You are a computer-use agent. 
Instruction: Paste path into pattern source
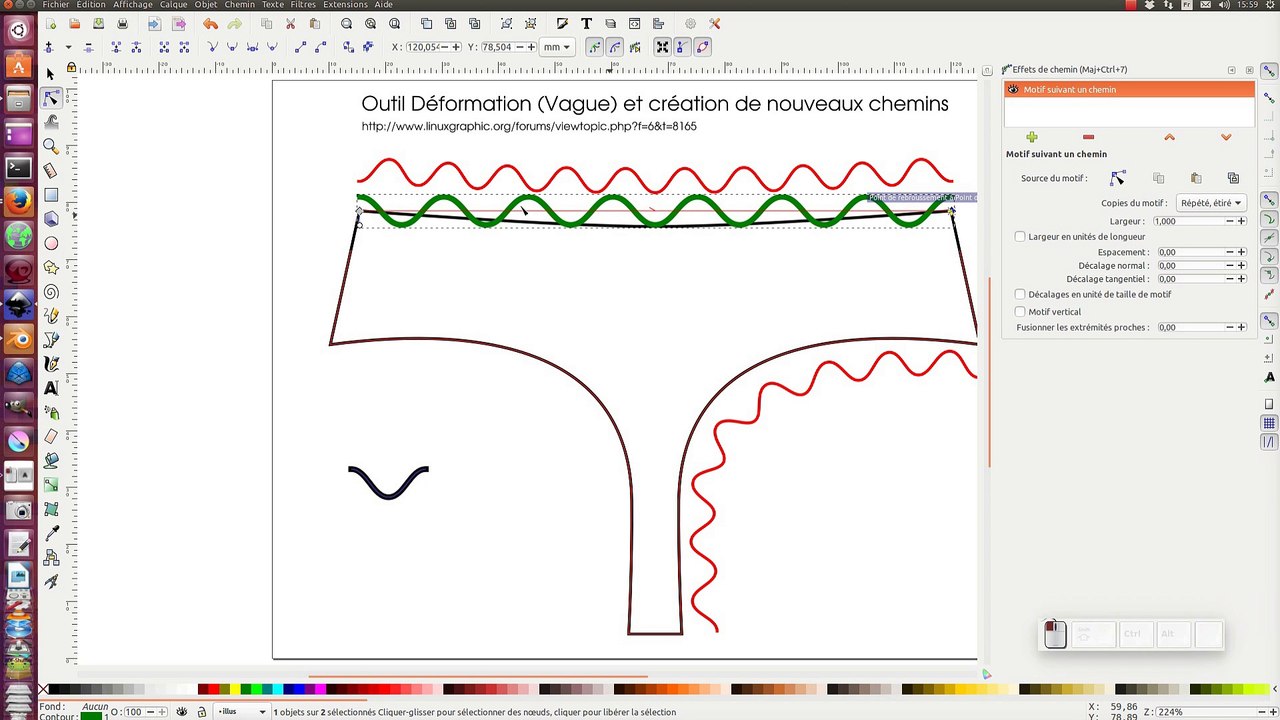point(1196,178)
